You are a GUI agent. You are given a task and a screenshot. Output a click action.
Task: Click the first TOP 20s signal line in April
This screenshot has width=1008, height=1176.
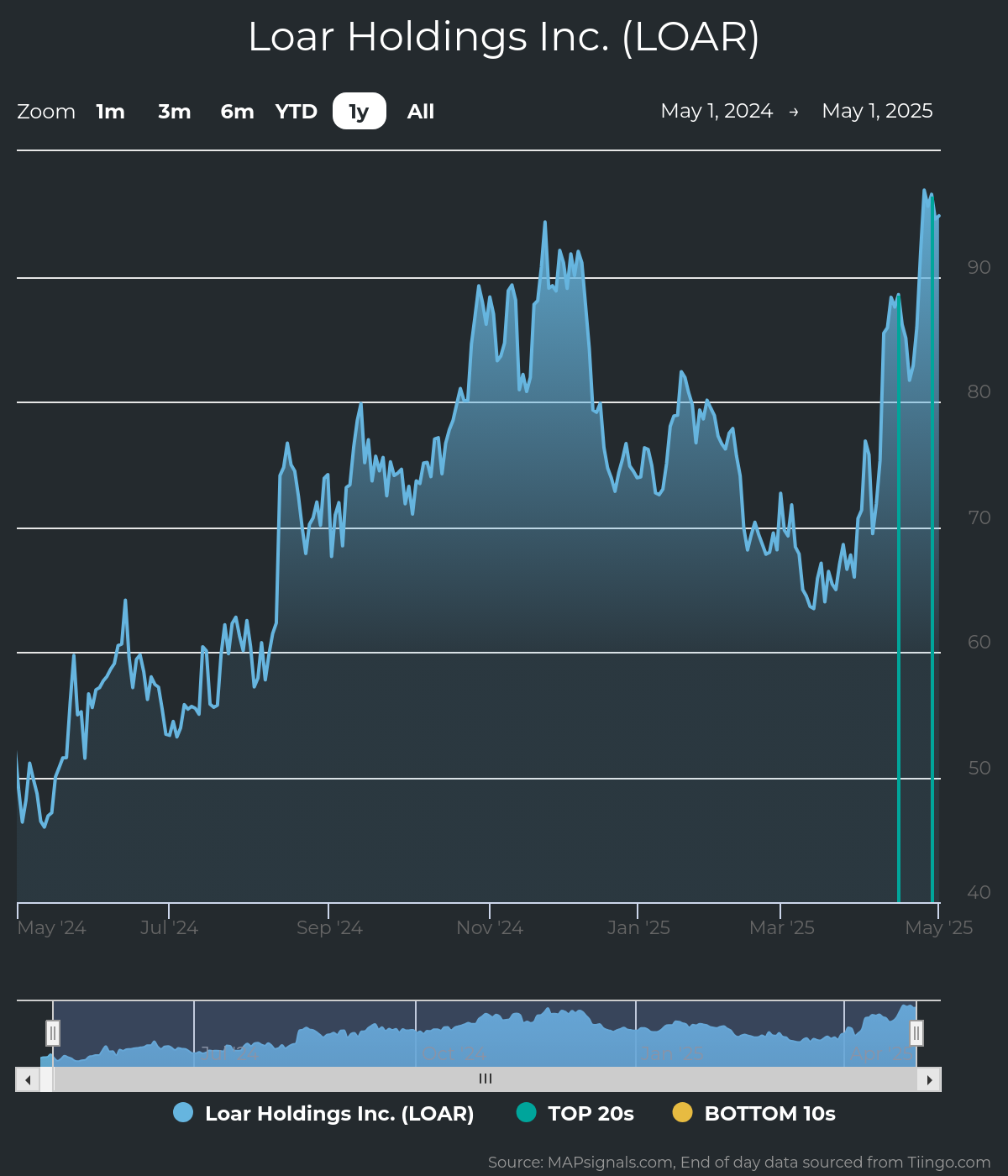pyautogui.click(x=899, y=598)
